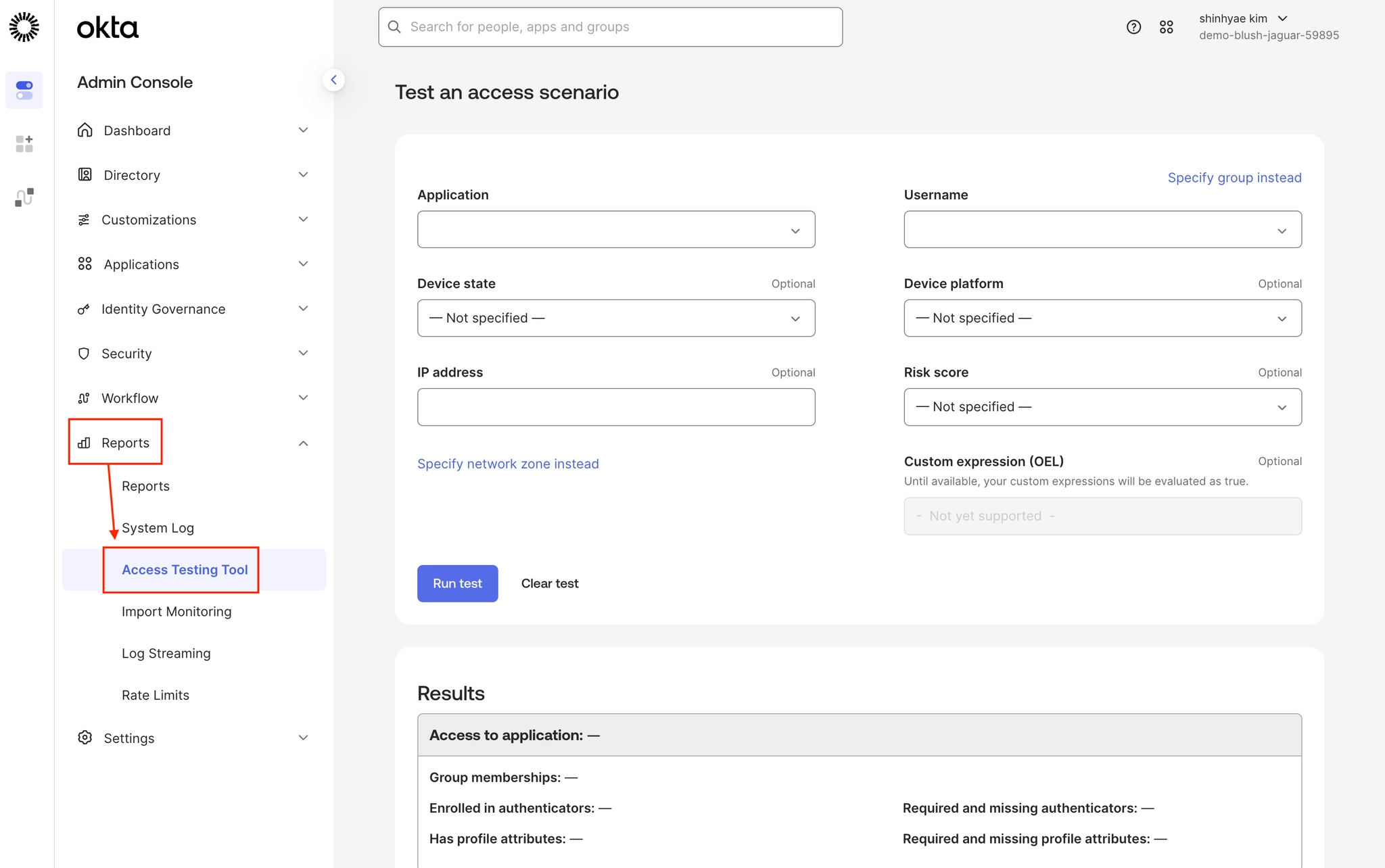Open the apps grid icon in header
Viewport: 1385px width, 868px height.
coord(1166,27)
